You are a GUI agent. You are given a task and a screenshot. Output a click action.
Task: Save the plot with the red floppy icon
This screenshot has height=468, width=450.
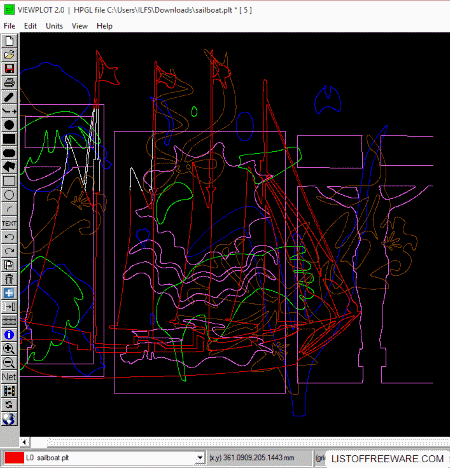9,69
